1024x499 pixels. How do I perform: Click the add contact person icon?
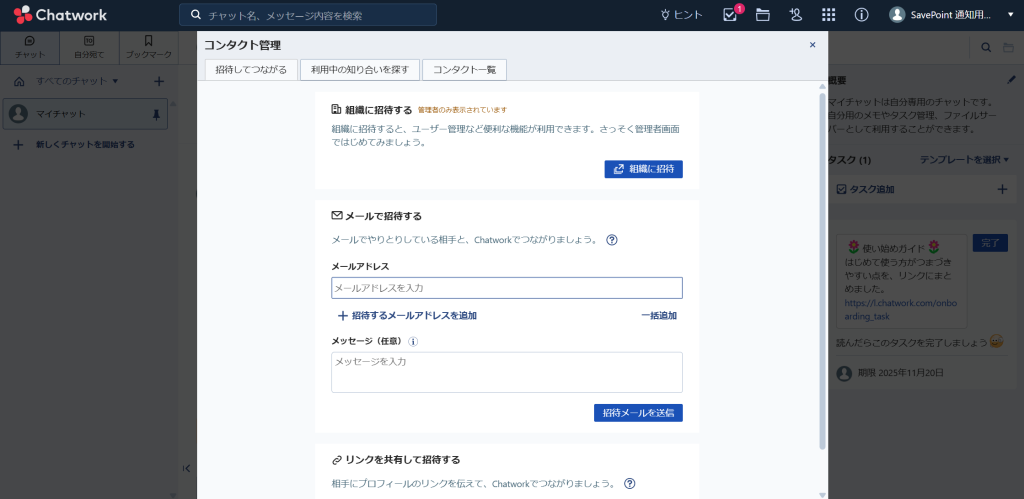coord(795,15)
